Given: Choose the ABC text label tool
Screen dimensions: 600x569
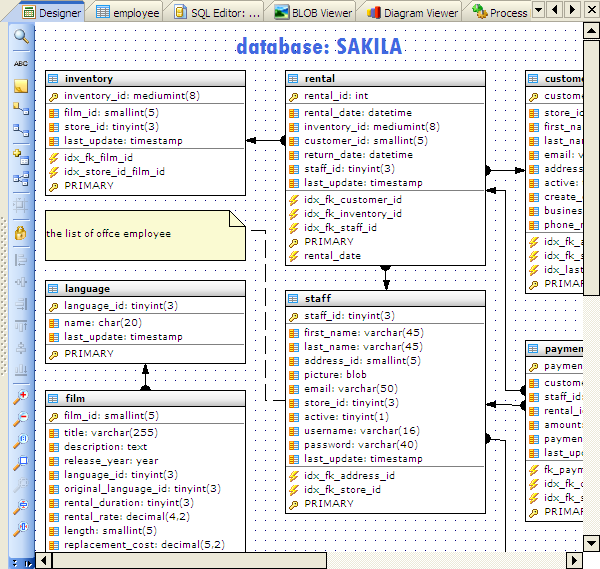Looking at the screenshot, I should [21, 64].
